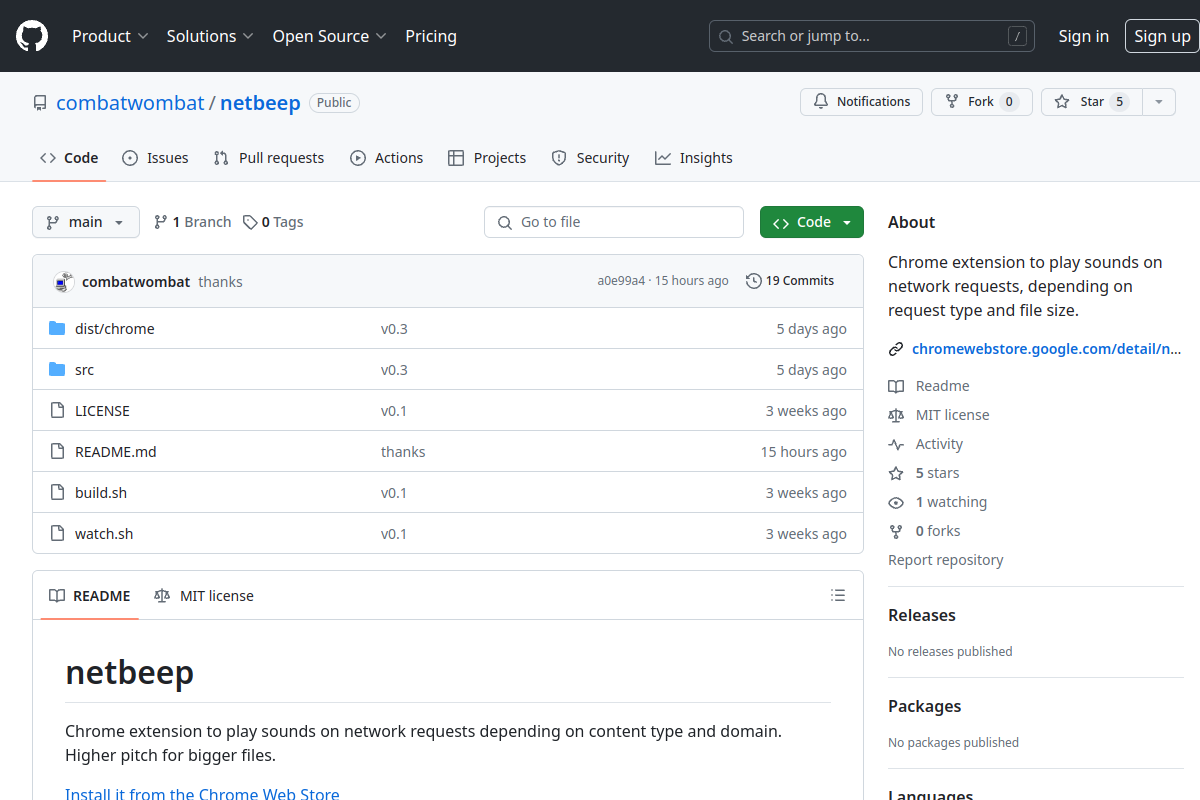This screenshot has width=1200, height=800.
Task: Click Report repository
Action: [946, 560]
